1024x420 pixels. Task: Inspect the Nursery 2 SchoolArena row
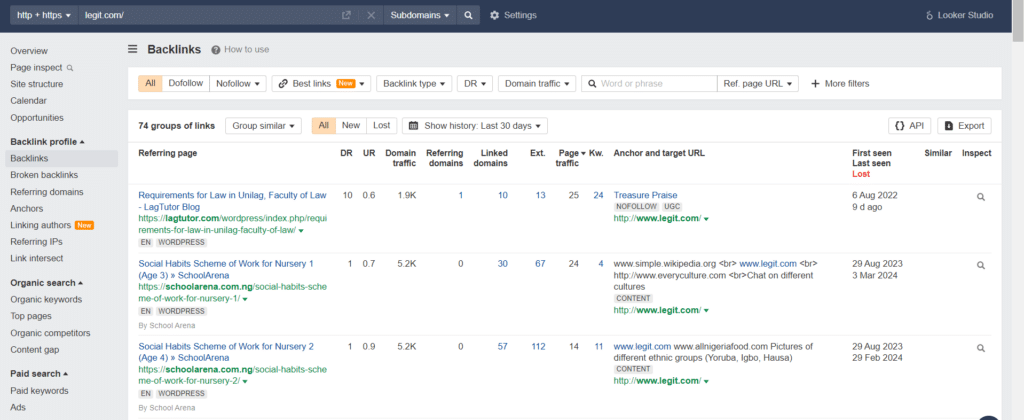click(980, 348)
